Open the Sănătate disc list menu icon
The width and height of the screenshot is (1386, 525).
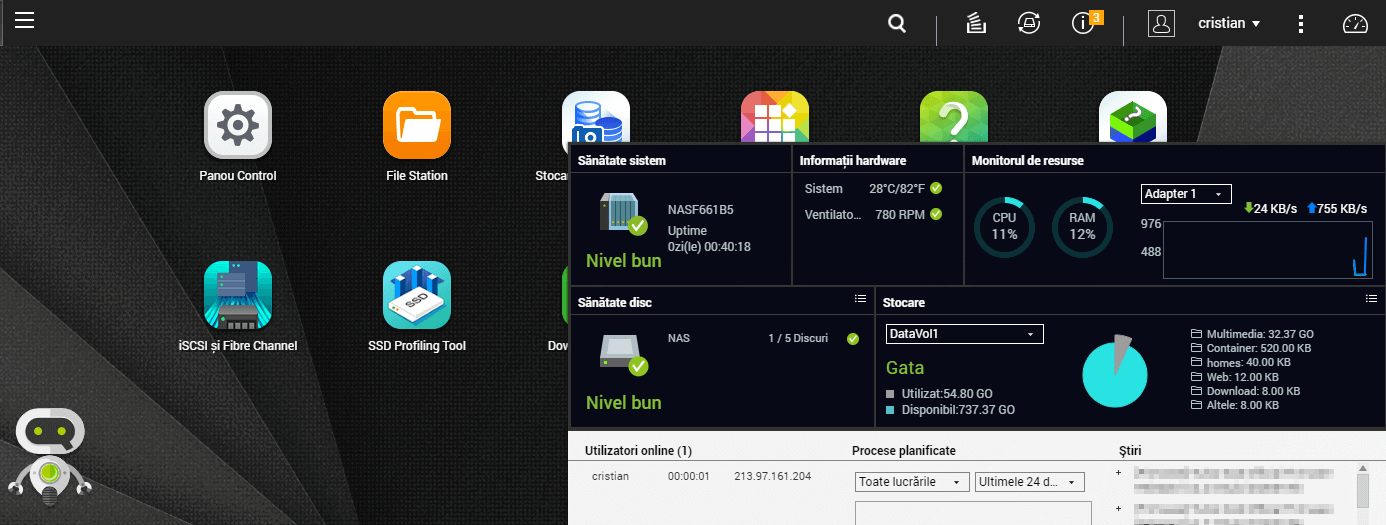point(860,299)
